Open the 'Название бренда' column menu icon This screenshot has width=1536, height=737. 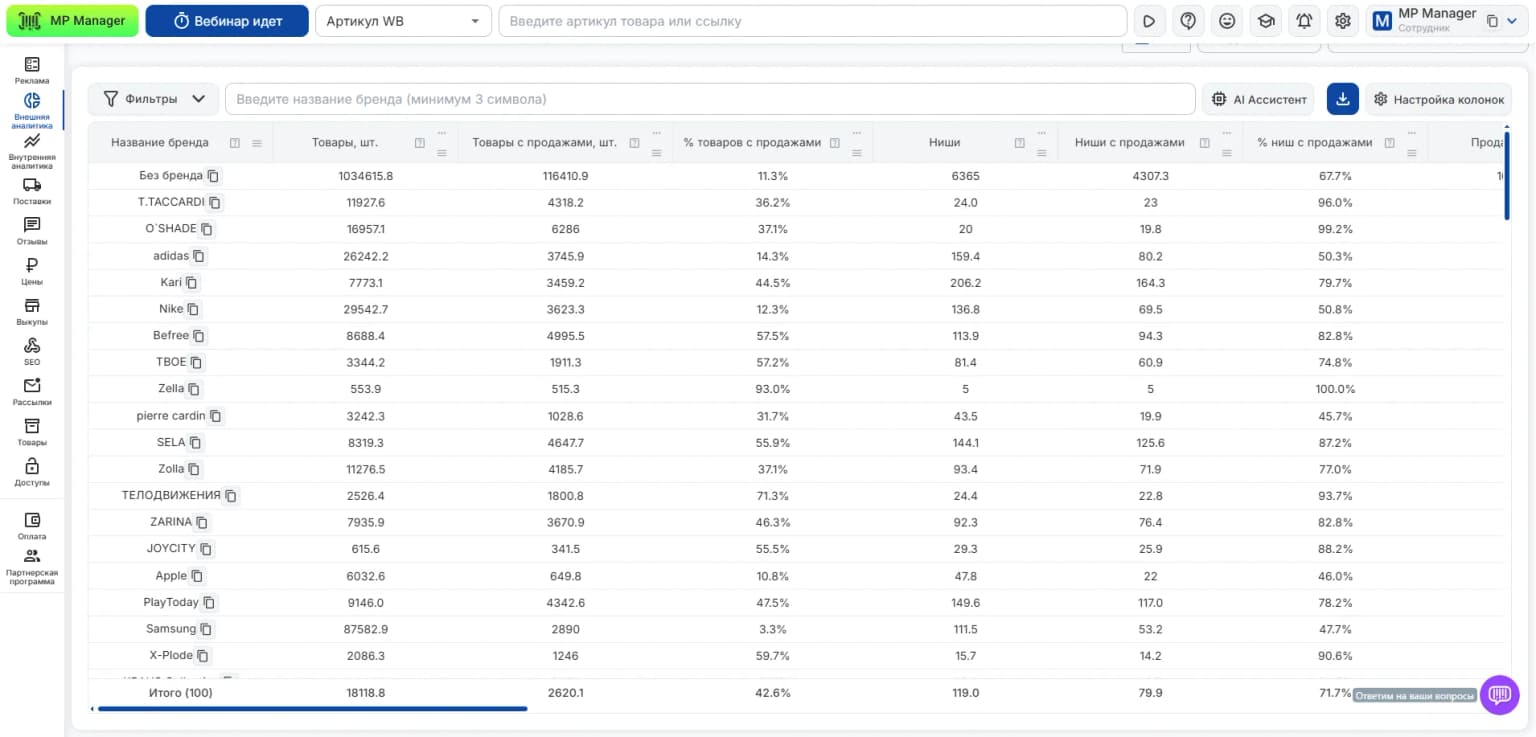click(257, 143)
